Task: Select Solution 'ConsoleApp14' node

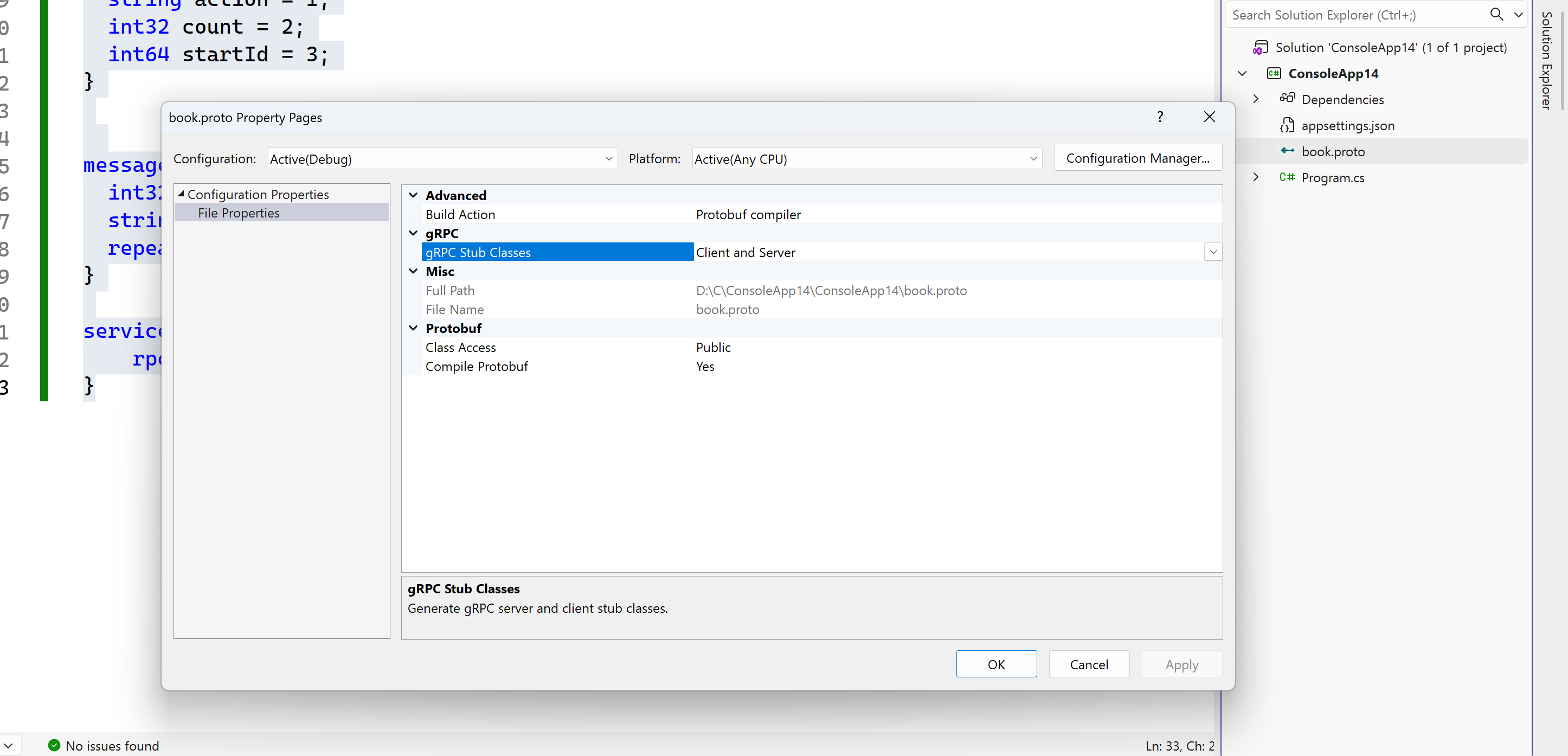Action: point(1390,48)
